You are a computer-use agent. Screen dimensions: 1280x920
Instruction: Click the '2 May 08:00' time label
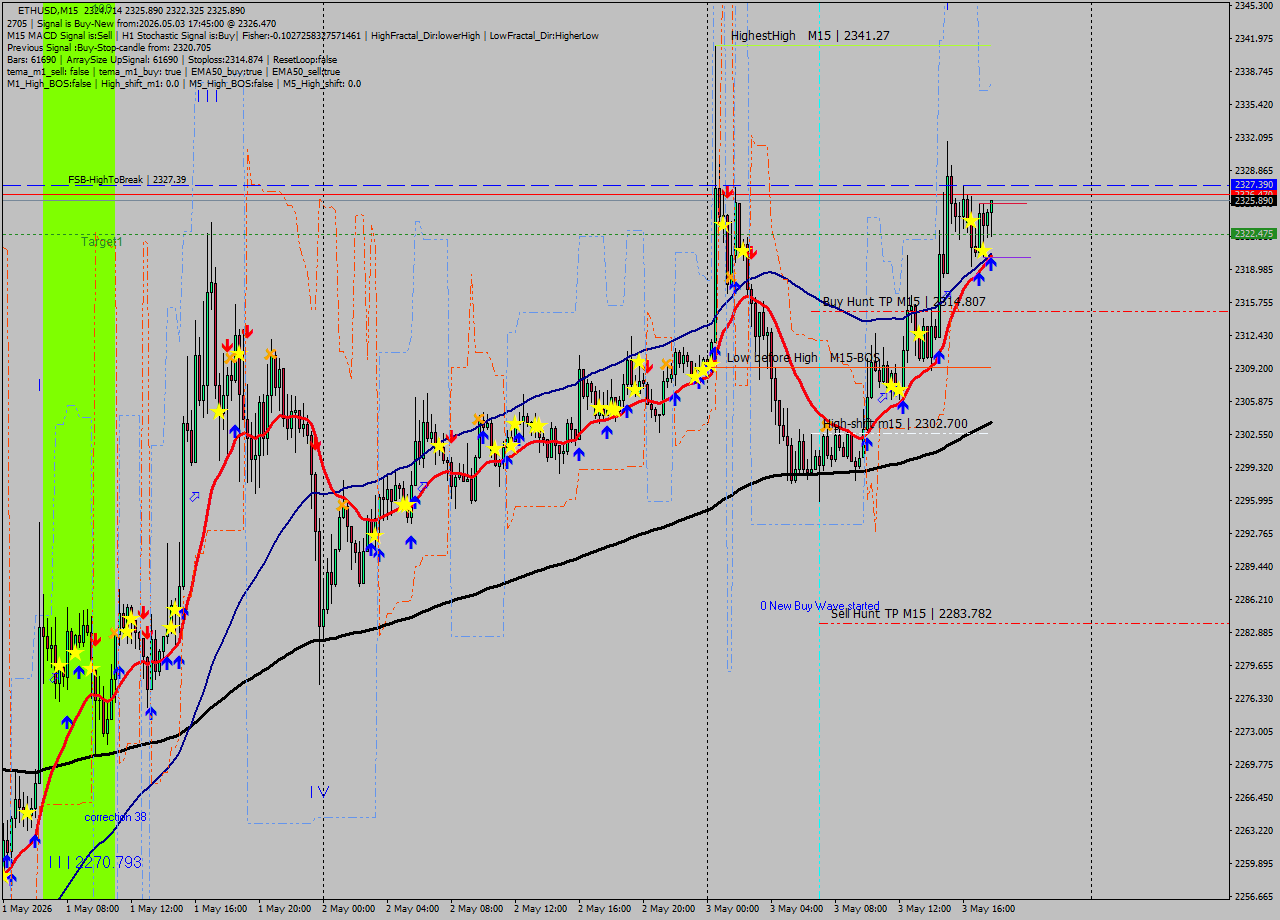(476, 909)
